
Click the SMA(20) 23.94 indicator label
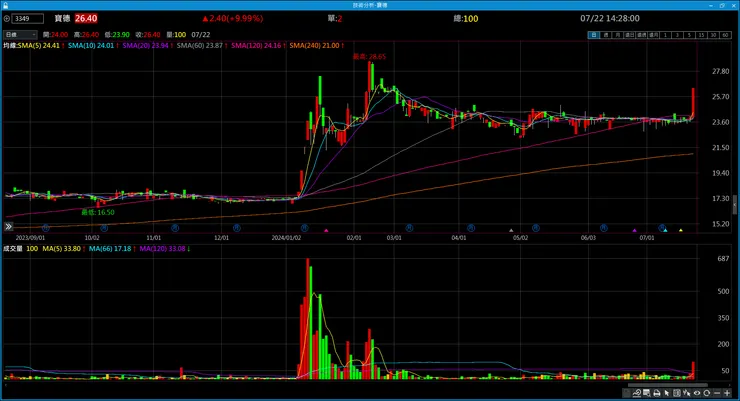pos(147,45)
